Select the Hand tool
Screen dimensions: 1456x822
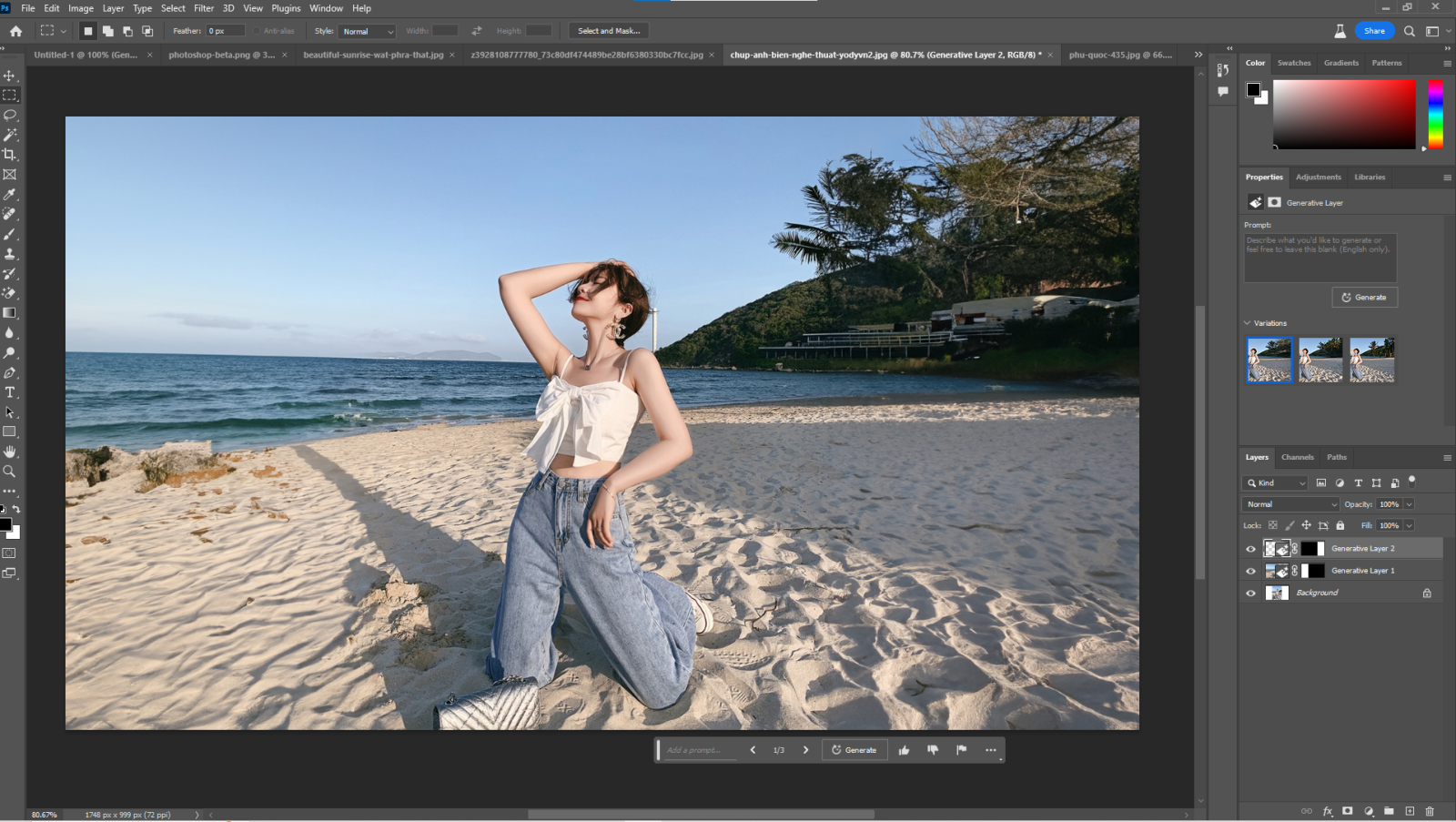click(10, 452)
